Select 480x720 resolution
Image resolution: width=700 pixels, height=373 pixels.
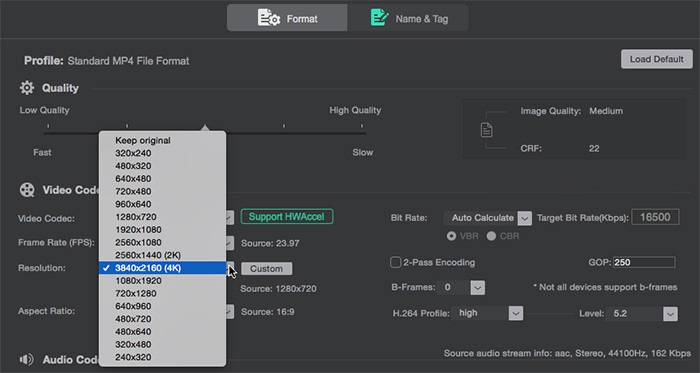pyautogui.click(x=162, y=319)
